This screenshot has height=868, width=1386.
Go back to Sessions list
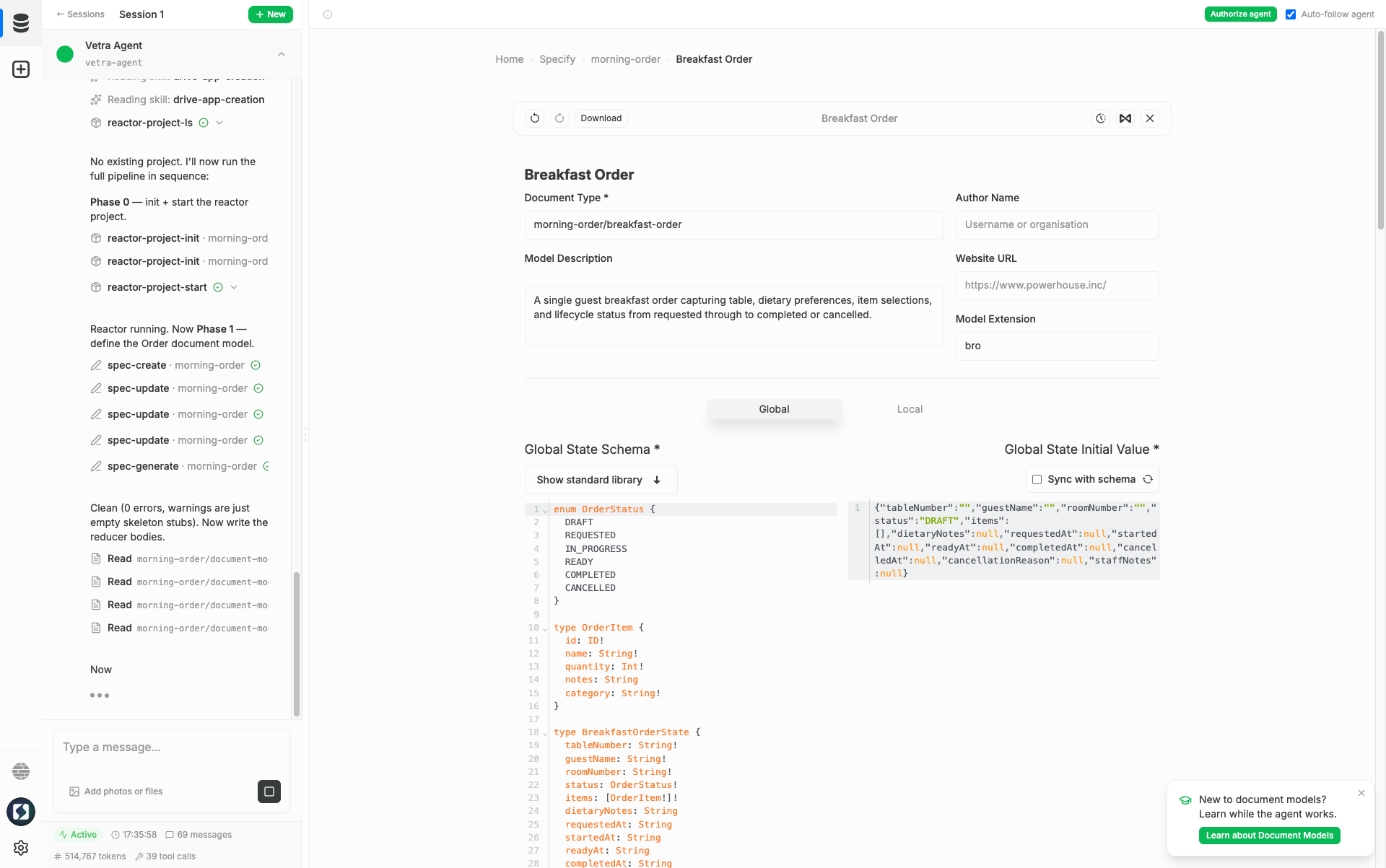click(81, 14)
